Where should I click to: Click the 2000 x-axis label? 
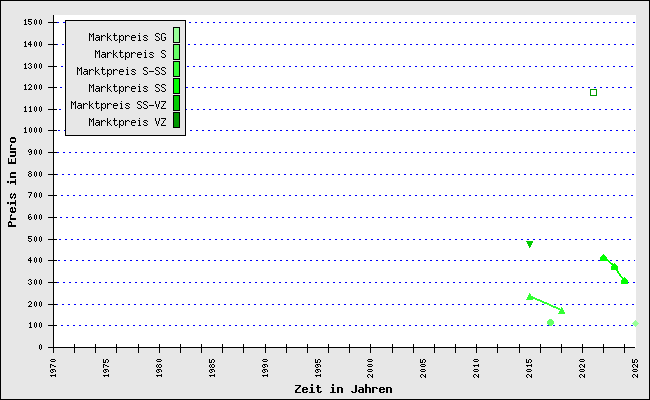pos(371,368)
